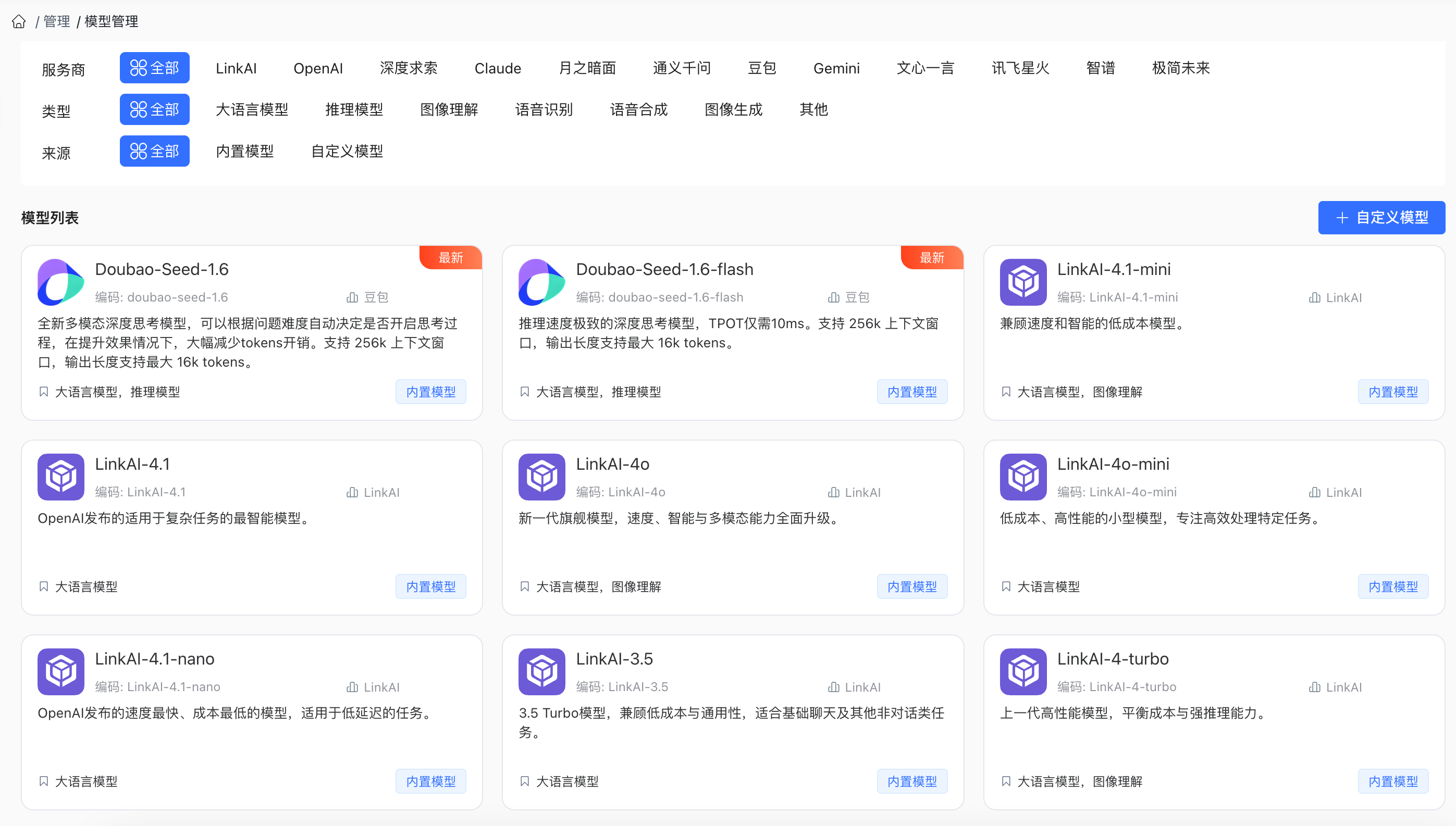Screen dimensions: 1456x826
Task: Filter source by 内置模型
Action: coord(244,151)
